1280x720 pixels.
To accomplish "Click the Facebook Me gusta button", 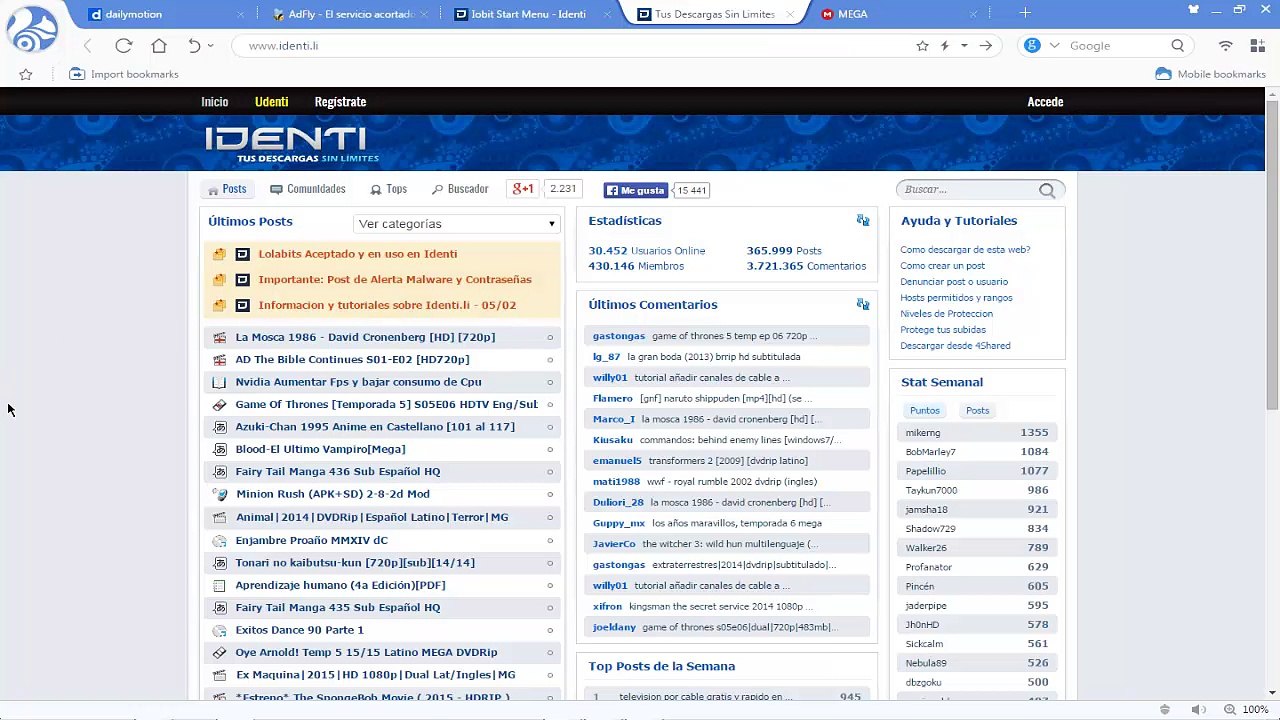I will click(x=636, y=190).
